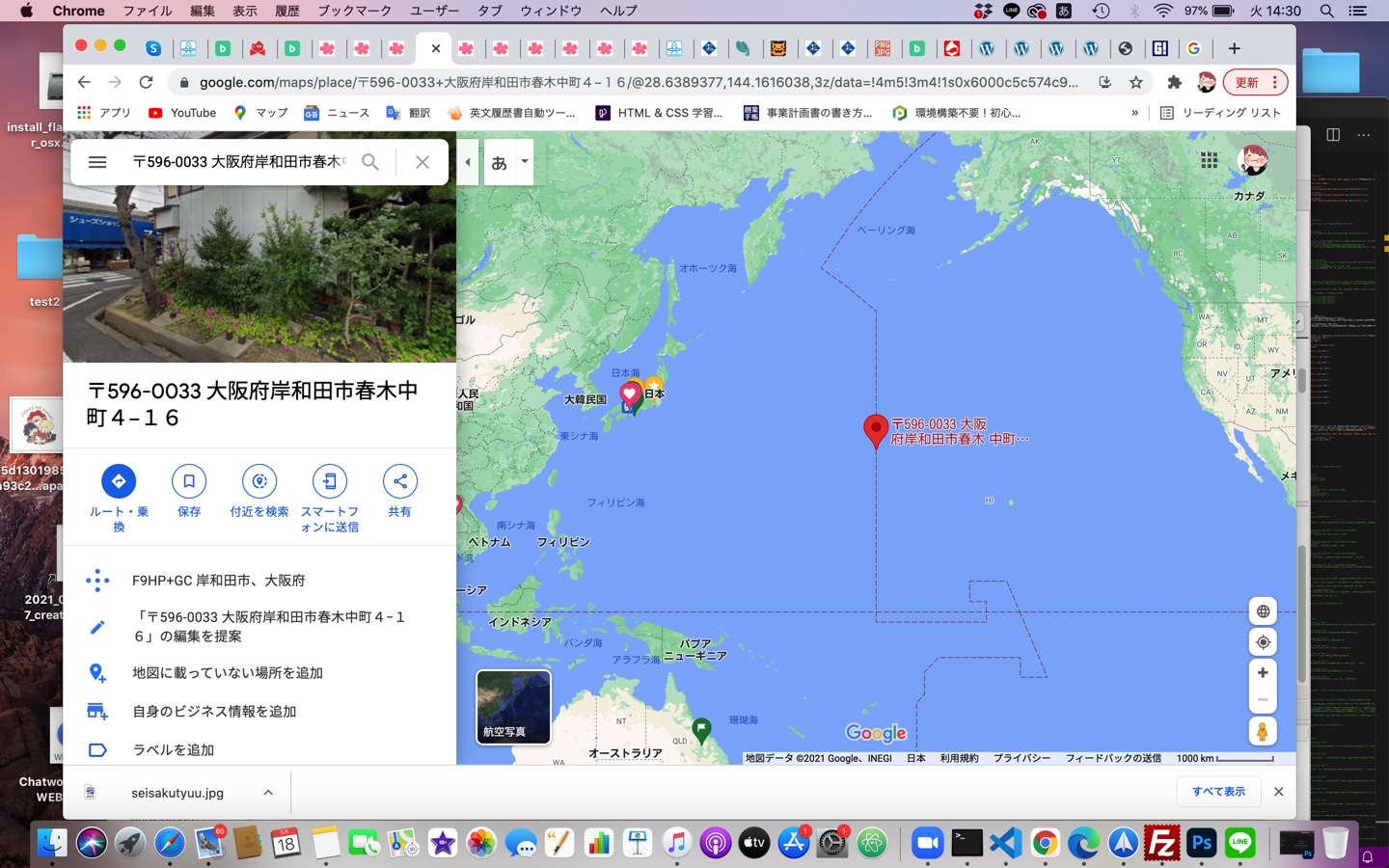Click the 共有 share icon

click(399, 481)
